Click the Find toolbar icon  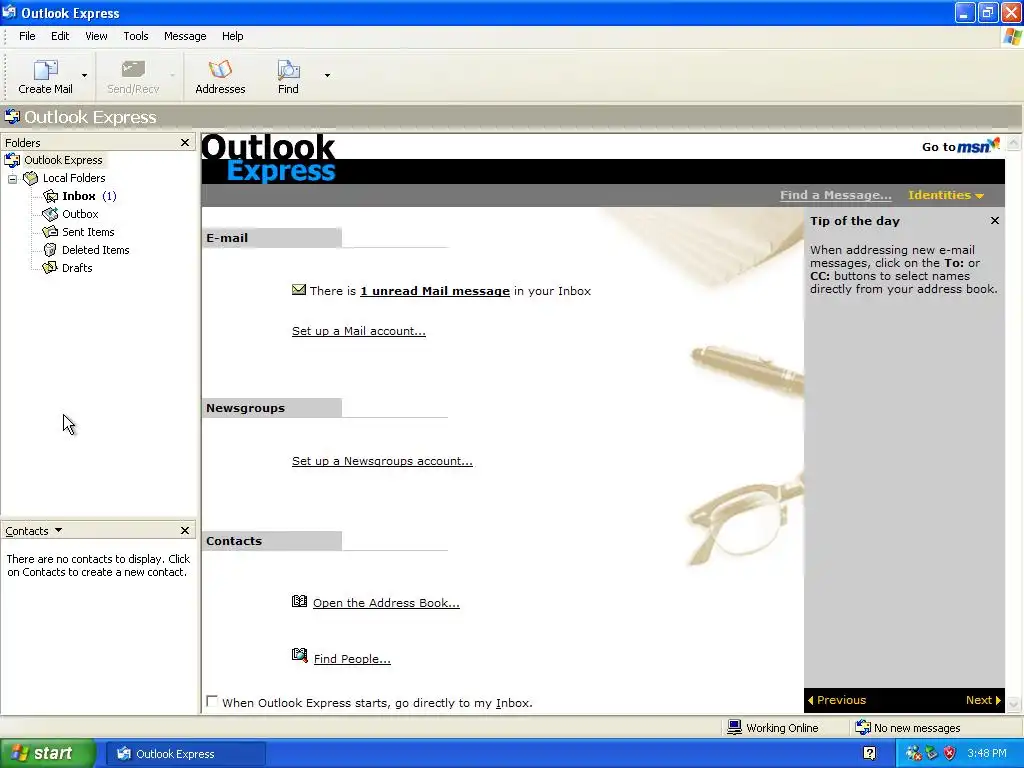click(288, 70)
